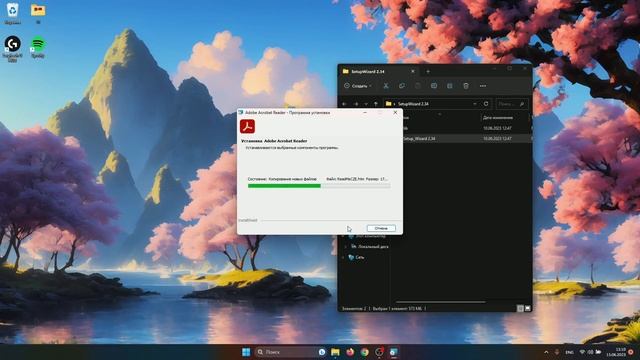Click the Paste icon in Explorer toolbar
This screenshot has height=360, width=640.
(x=418, y=86)
